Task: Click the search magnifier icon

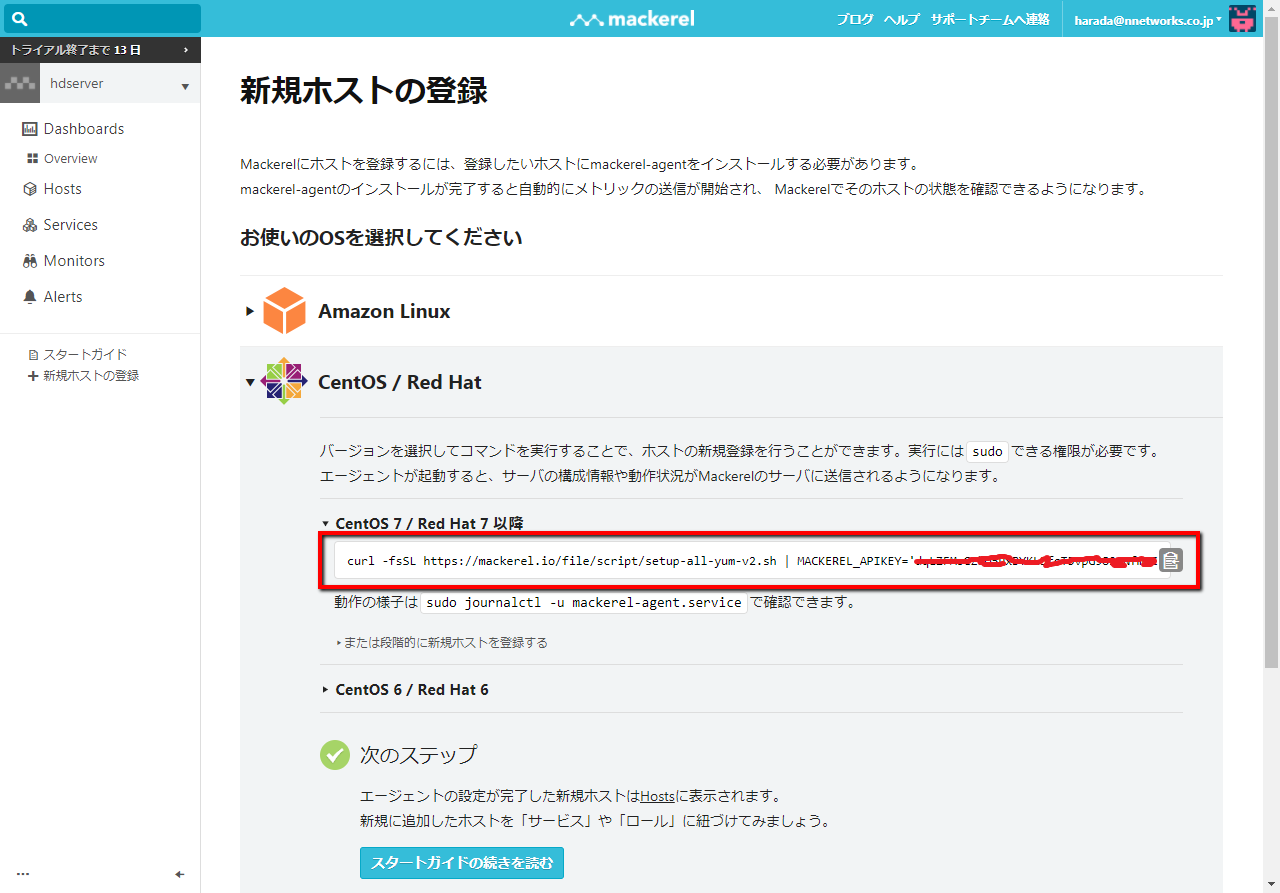Action: pyautogui.click(x=20, y=19)
